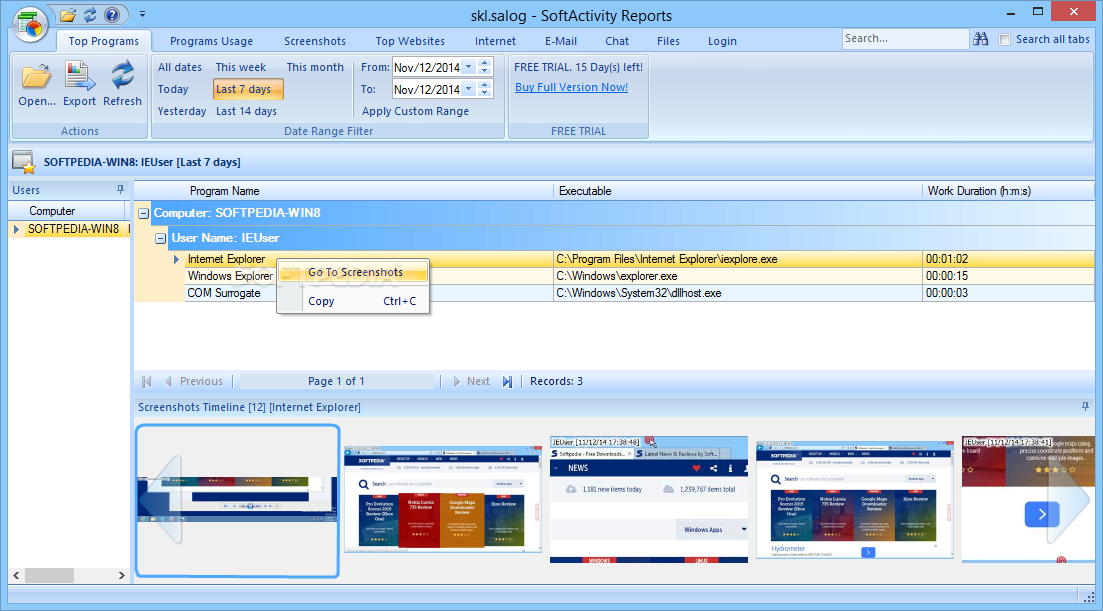The height and width of the screenshot is (611, 1103).
Task: Open help via the question mark icon
Action: [112, 14]
